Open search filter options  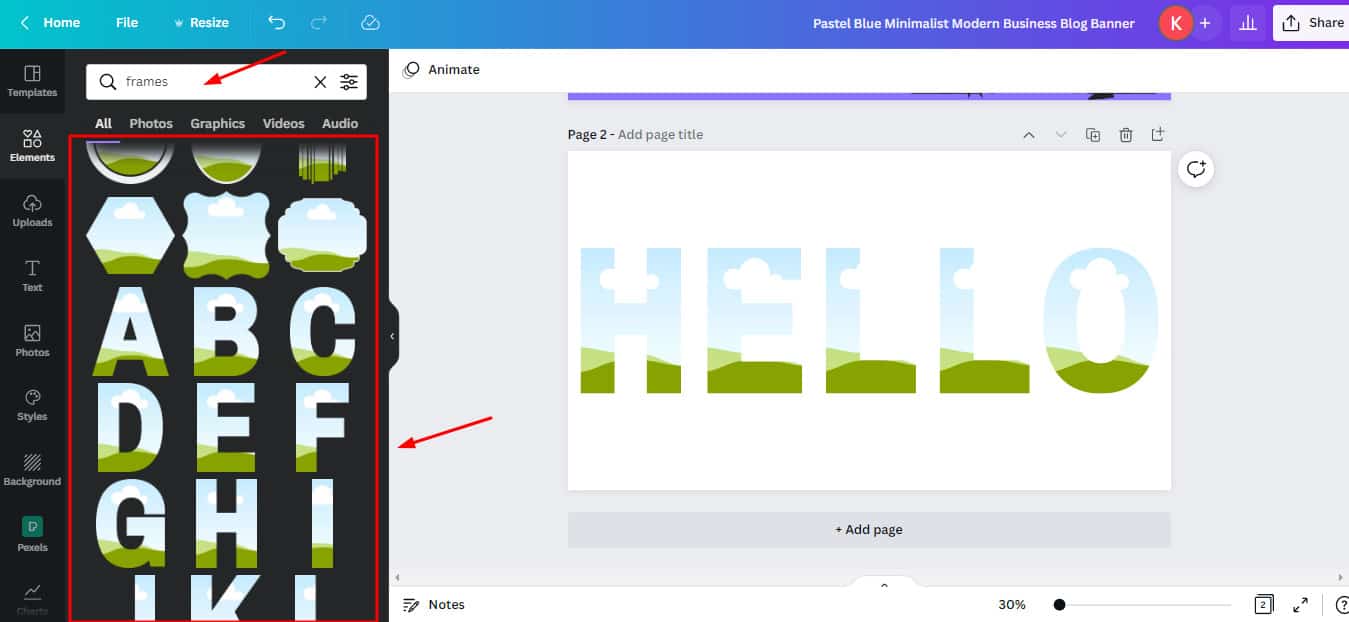[348, 82]
